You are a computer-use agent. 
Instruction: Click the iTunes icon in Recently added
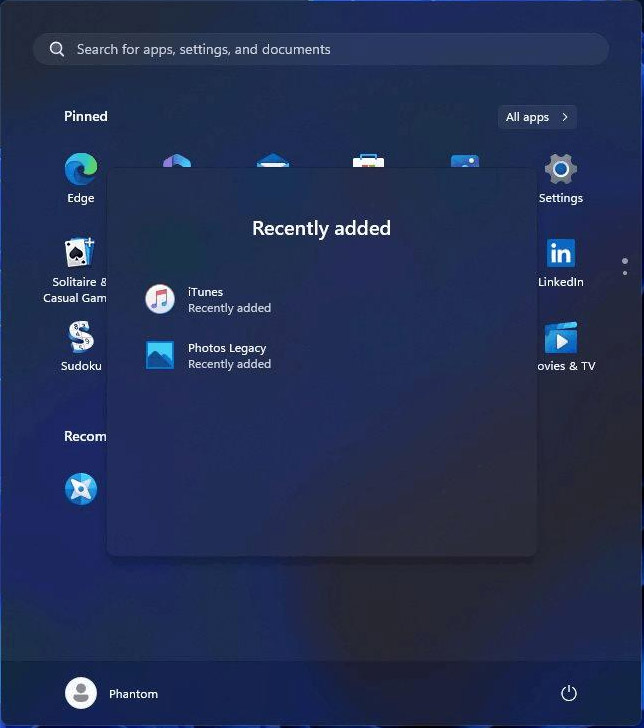click(x=160, y=299)
